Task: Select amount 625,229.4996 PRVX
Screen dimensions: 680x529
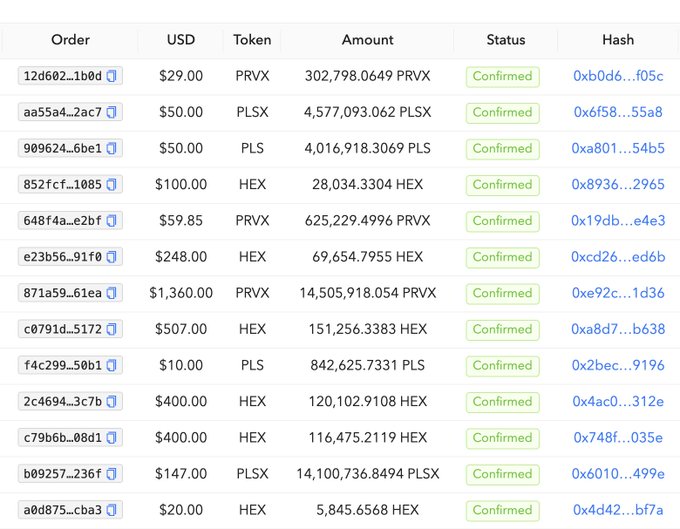Action: [x=367, y=221]
